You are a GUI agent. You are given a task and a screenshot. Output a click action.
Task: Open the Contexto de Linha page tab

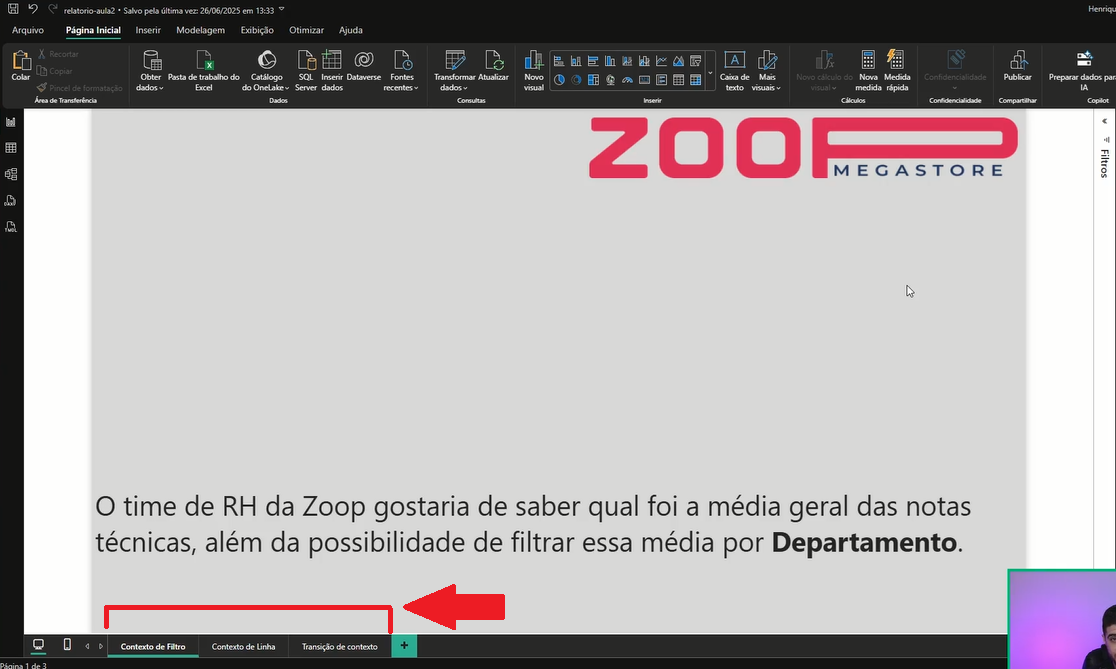tap(243, 646)
